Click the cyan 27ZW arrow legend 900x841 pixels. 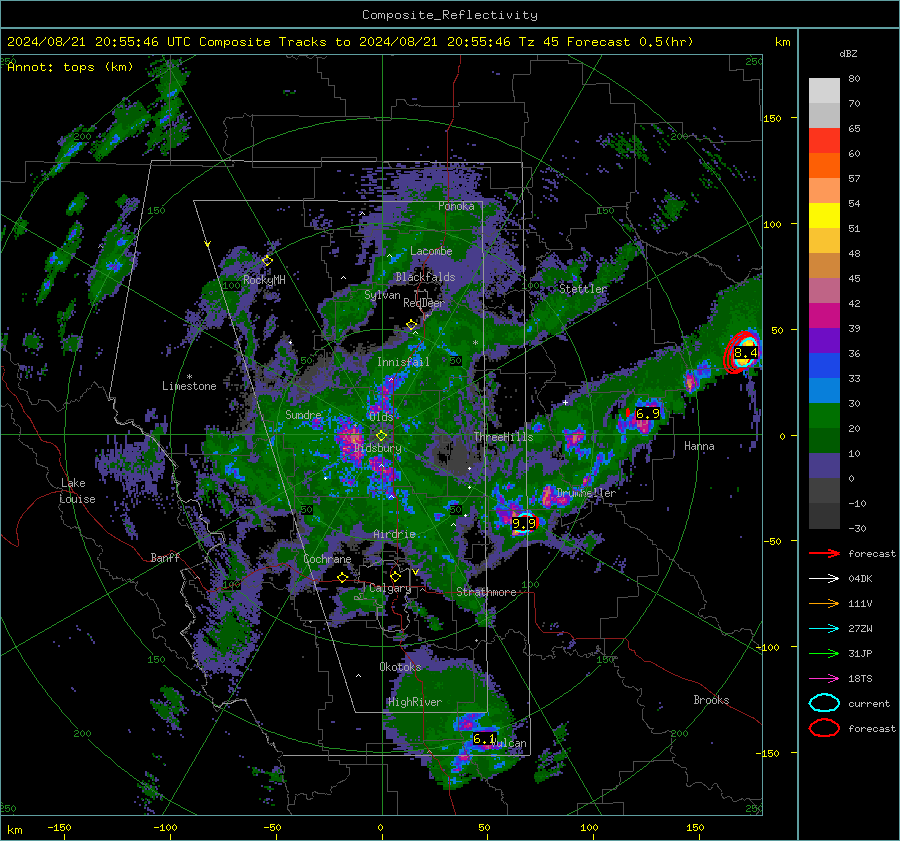point(824,629)
